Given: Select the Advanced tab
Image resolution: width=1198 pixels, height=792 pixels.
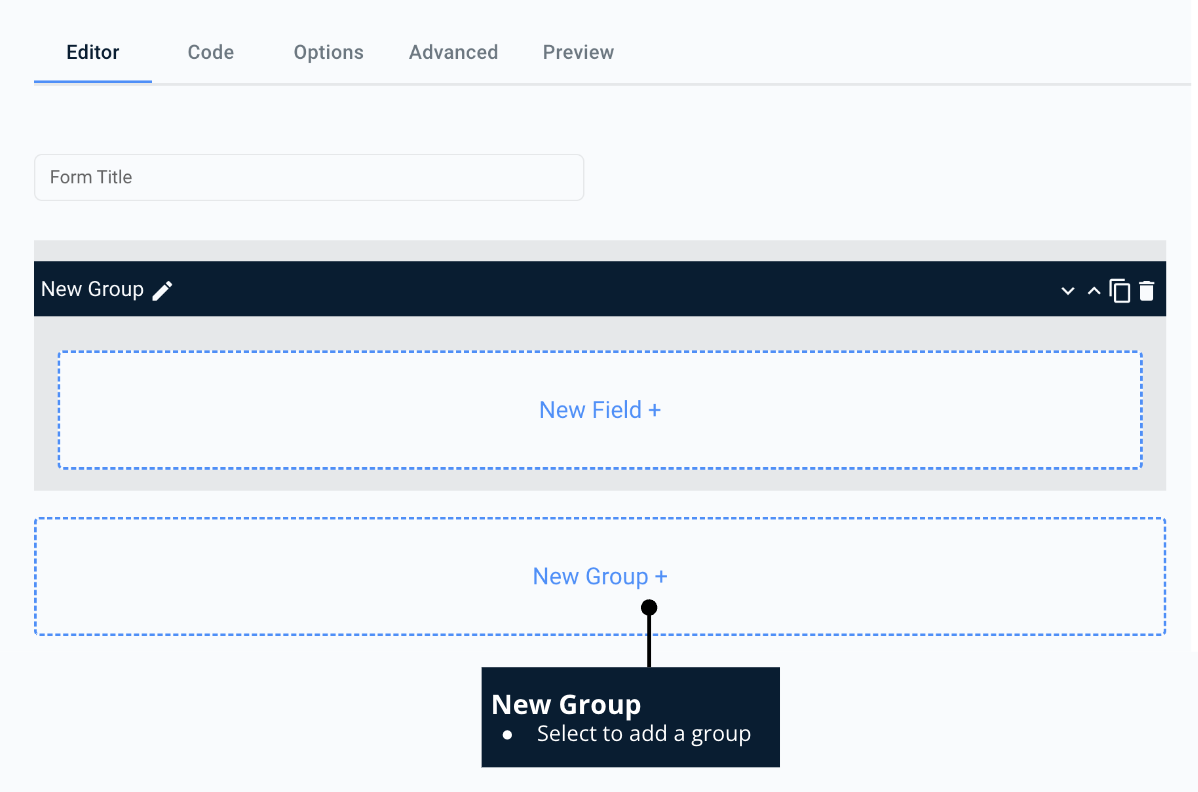Looking at the screenshot, I should click(x=453, y=52).
